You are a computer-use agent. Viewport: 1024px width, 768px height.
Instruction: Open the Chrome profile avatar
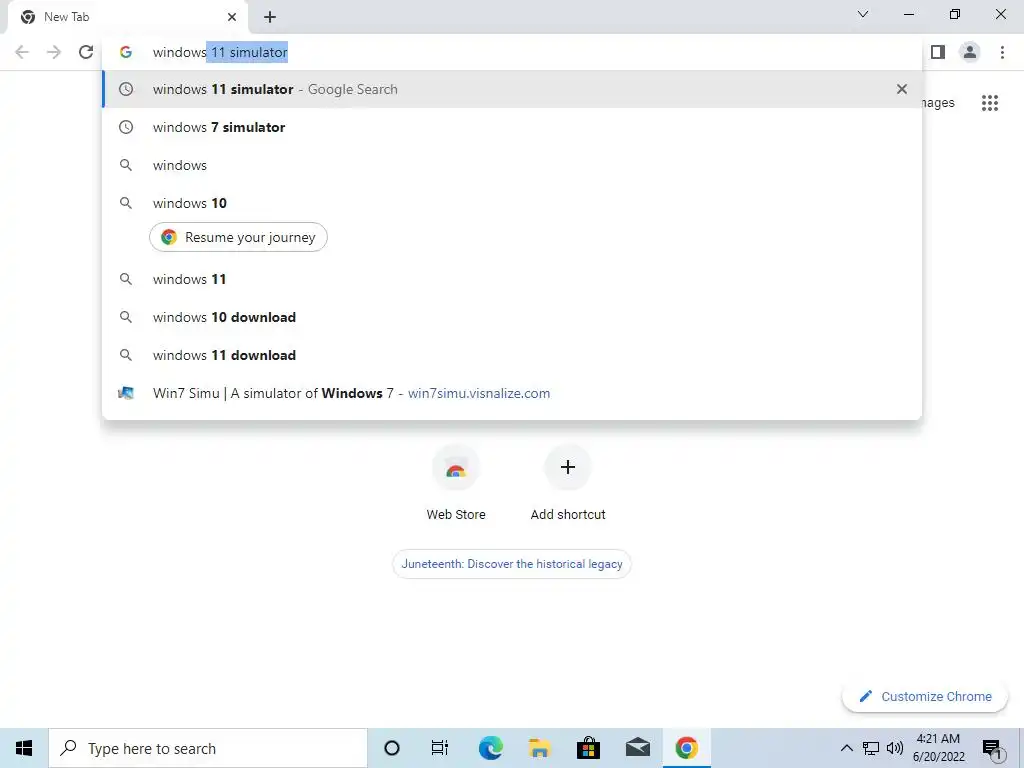coord(970,52)
